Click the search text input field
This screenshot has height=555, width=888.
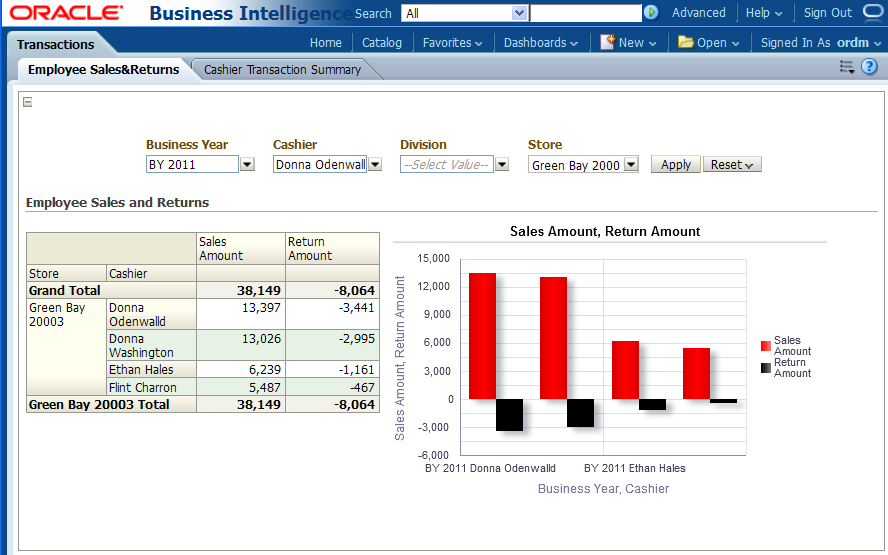tap(585, 13)
